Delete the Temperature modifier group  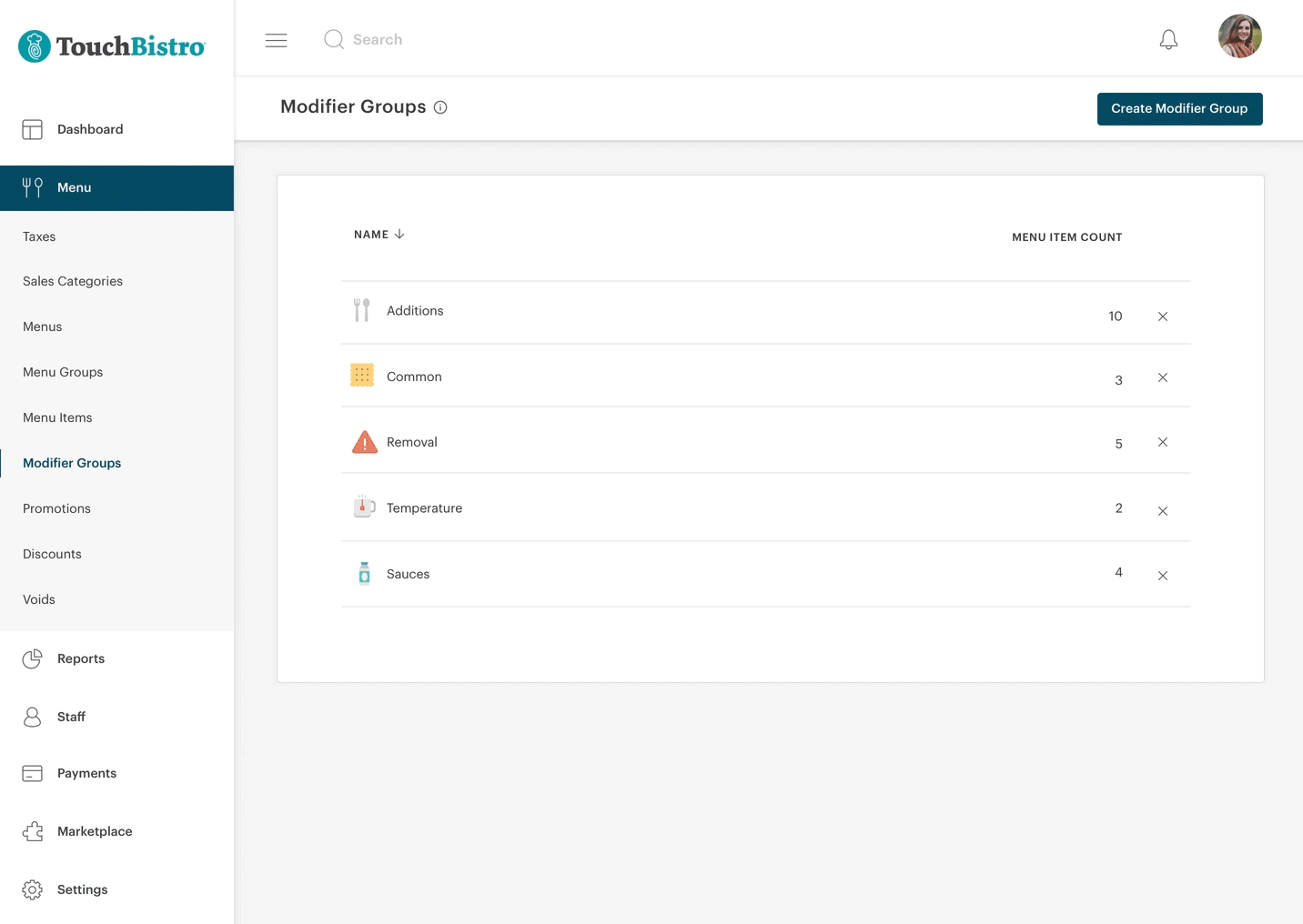[1162, 511]
